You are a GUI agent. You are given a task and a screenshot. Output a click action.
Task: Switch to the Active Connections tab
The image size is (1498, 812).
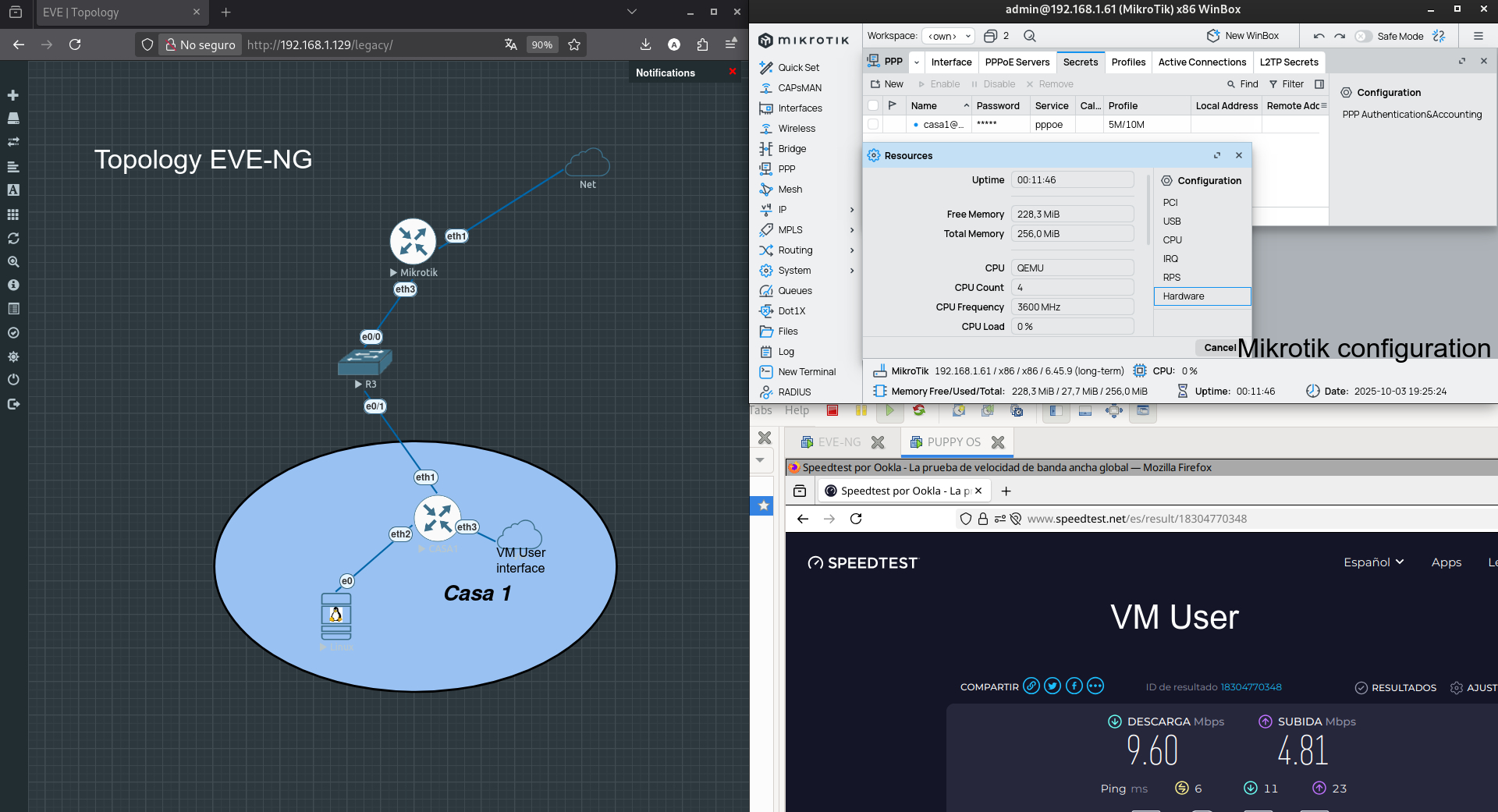coord(1202,62)
